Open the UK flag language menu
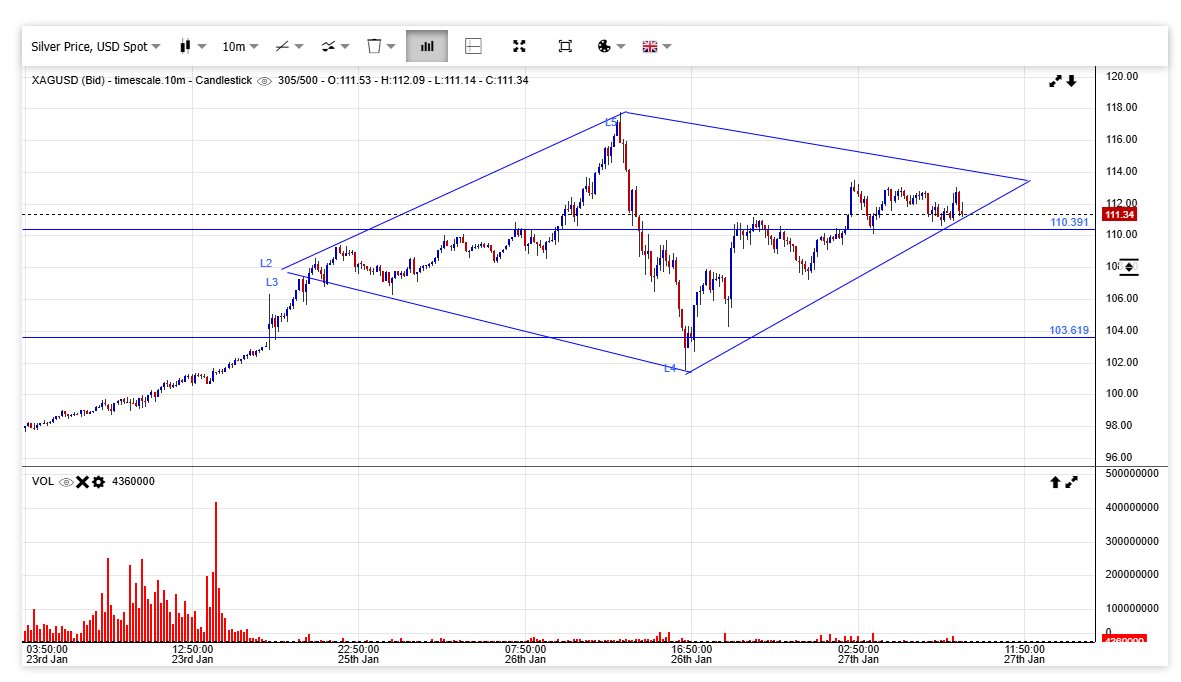Screen dimensions: 1181x682 coord(656,46)
